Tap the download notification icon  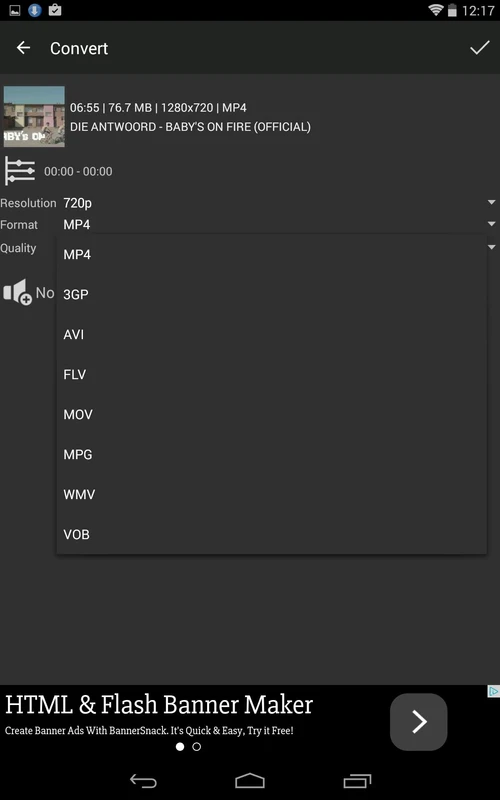tap(35, 10)
